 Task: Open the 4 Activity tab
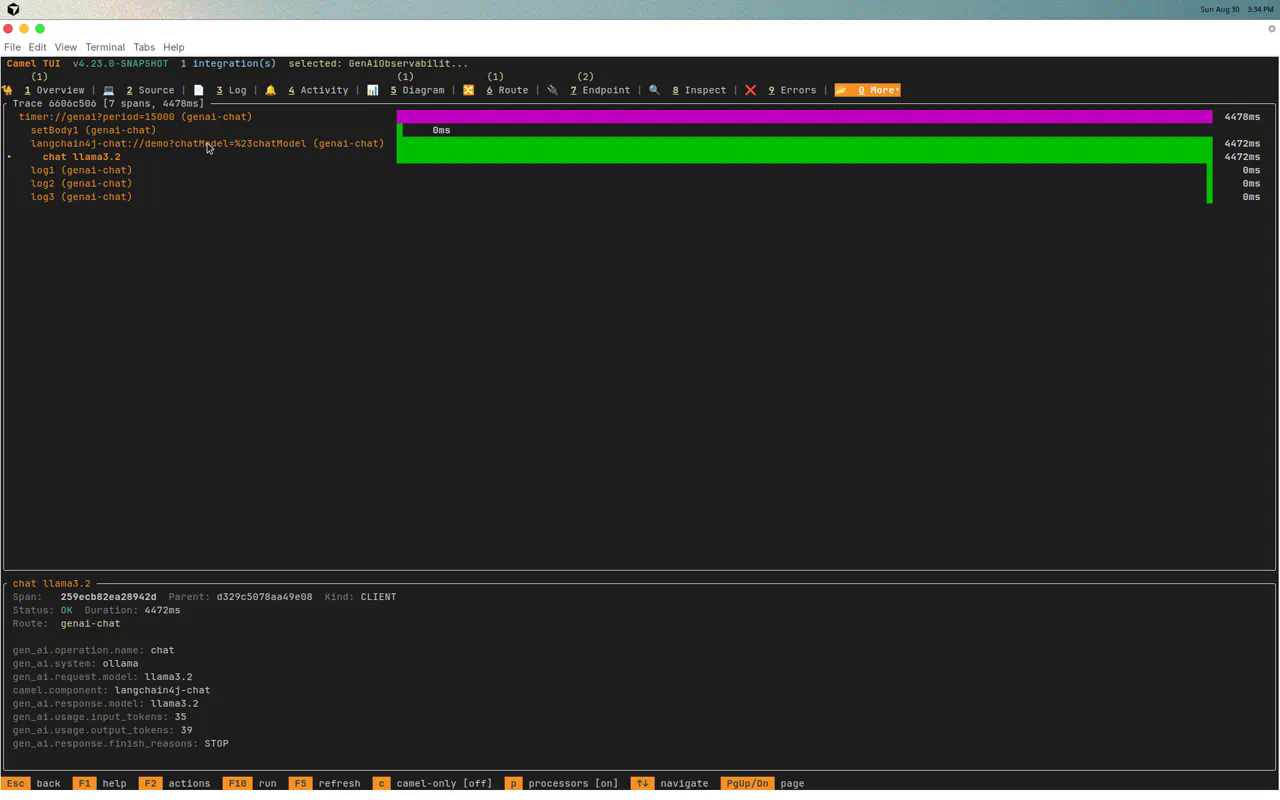318,90
